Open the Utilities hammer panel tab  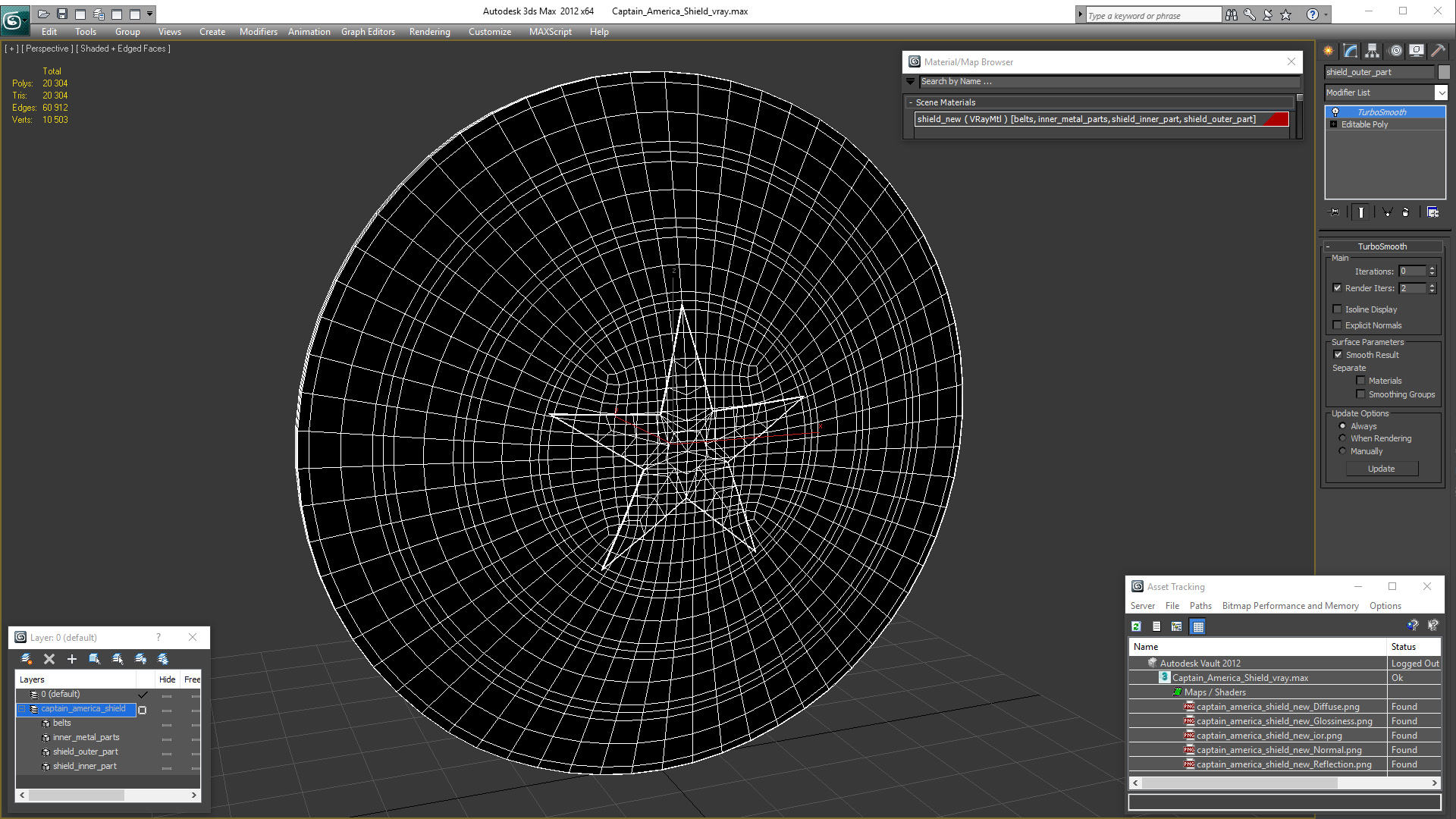tap(1438, 51)
